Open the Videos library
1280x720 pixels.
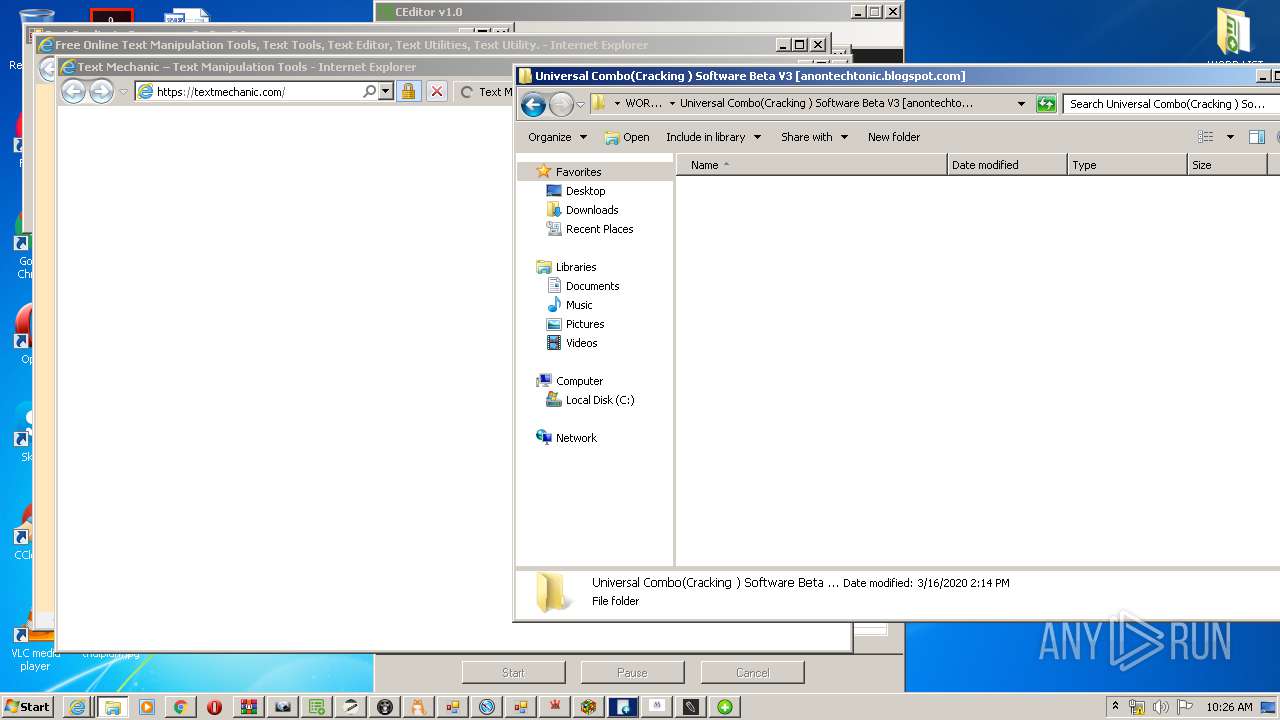coord(581,343)
